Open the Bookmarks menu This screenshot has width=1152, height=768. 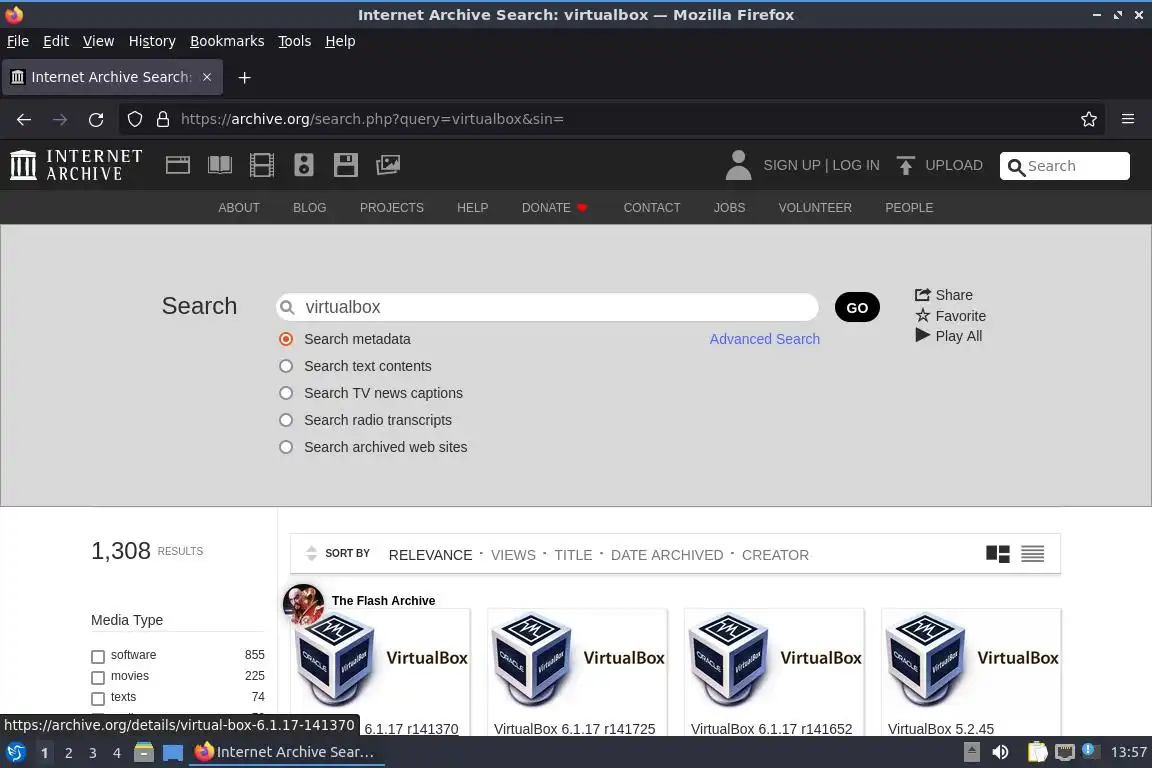click(227, 41)
